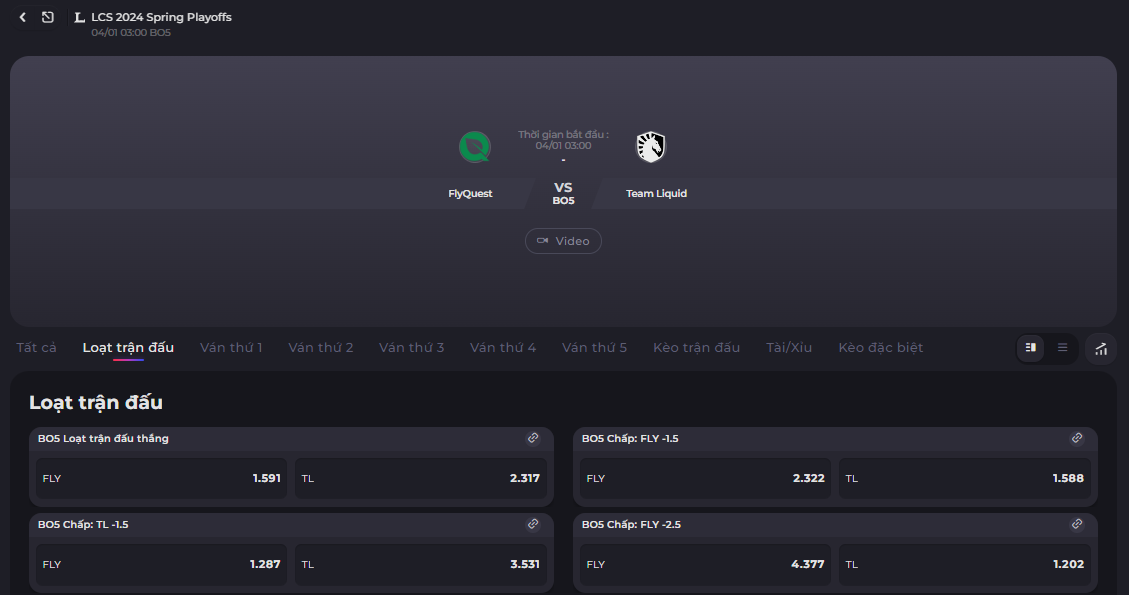Switch to Kèo trận đấu tab
This screenshot has height=595, width=1129.
[696, 348]
